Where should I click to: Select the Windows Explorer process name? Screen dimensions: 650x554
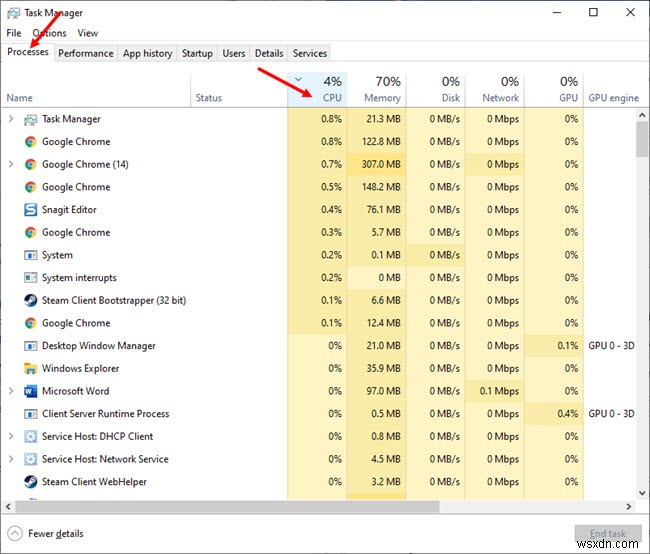pos(80,368)
